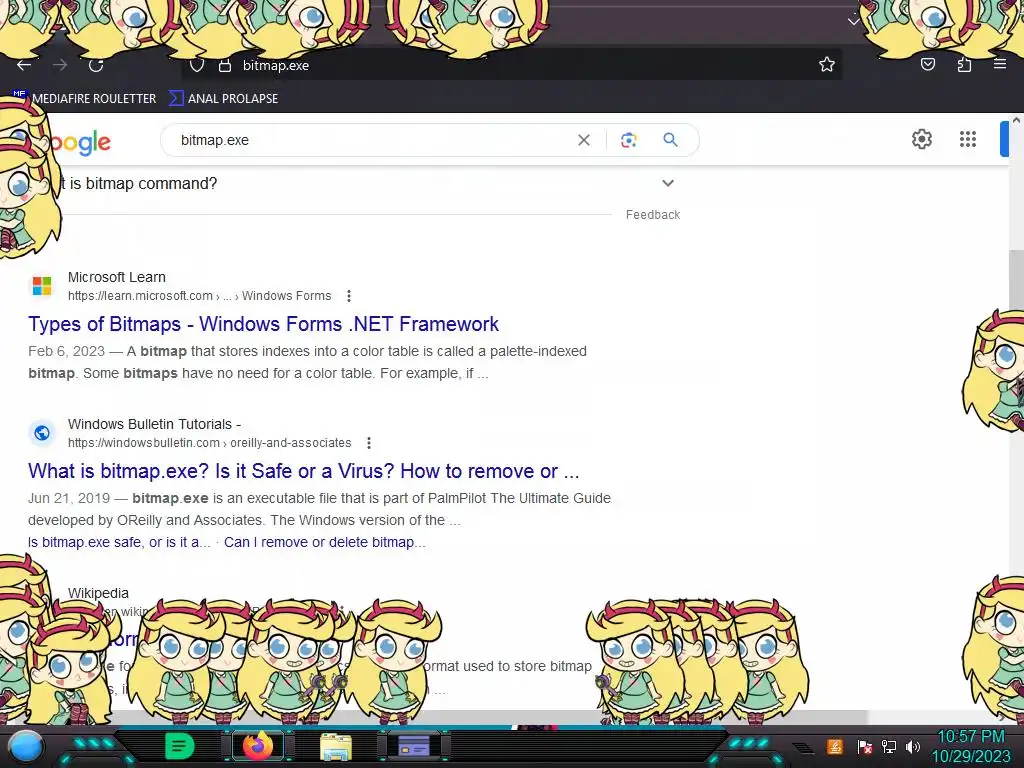The height and width of the screenshot is (768, 1024).
Task: Click the Java tray icon
Action: [835, 746]
